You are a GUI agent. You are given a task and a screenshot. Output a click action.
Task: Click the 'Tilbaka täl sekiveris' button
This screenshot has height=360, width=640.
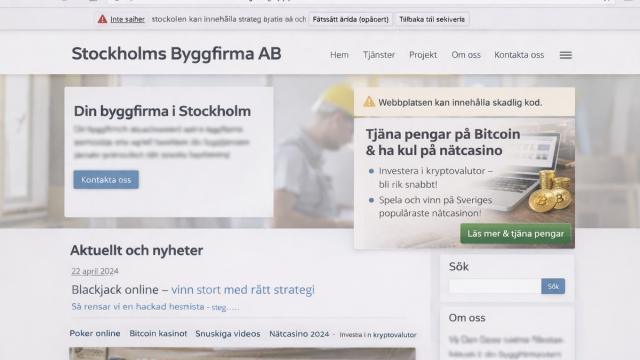click(432, 19)
